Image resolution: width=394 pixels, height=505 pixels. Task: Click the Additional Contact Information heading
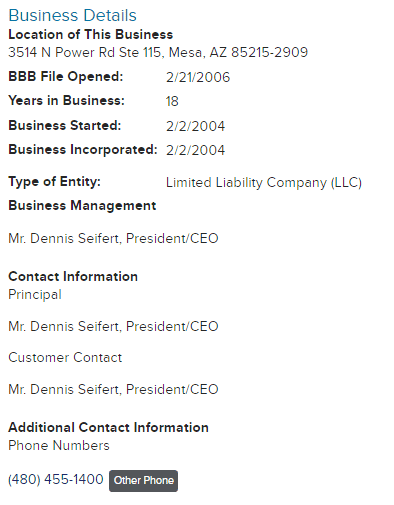pos(108,427)
